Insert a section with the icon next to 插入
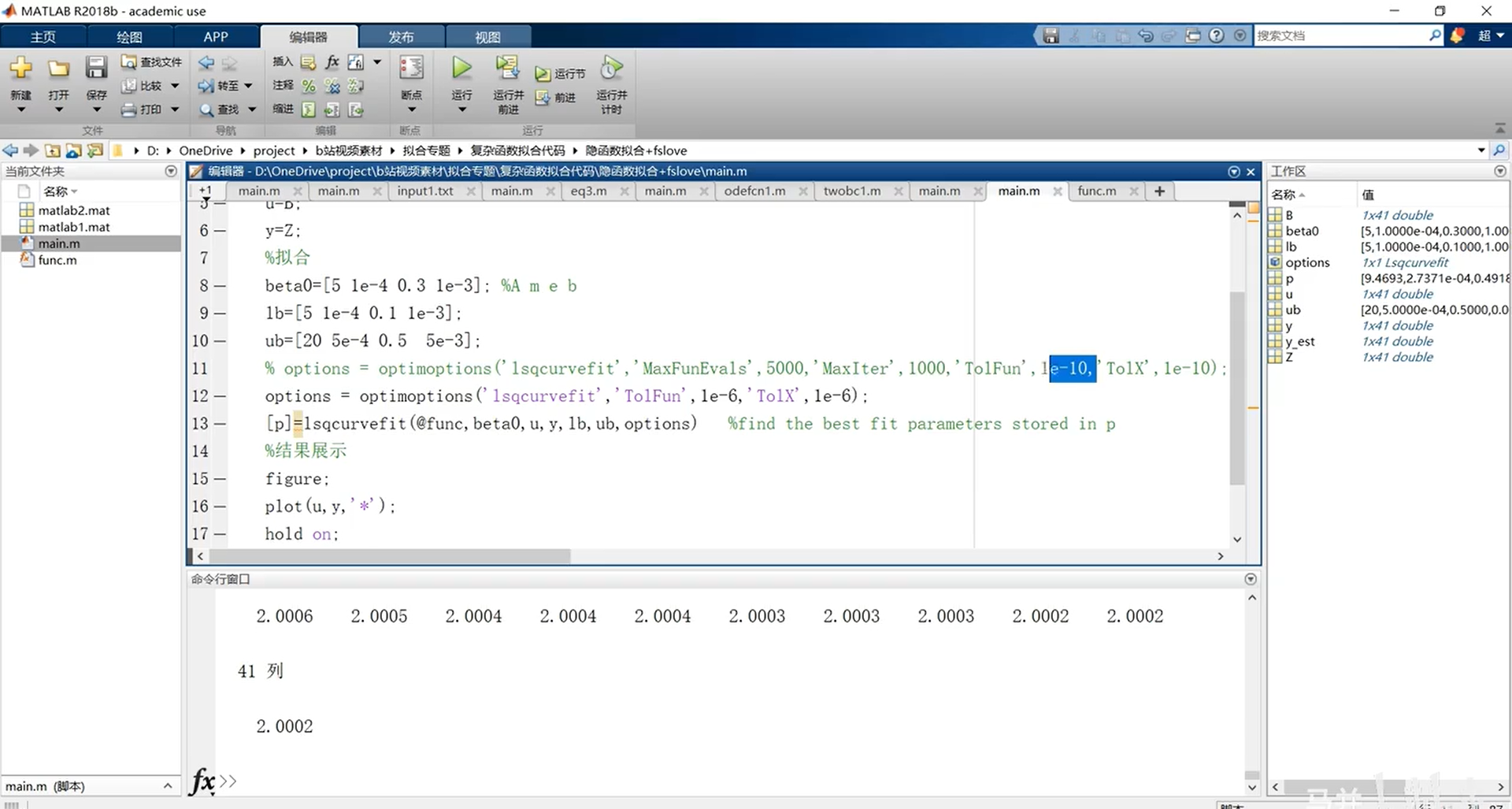 [x=309, y=62]
